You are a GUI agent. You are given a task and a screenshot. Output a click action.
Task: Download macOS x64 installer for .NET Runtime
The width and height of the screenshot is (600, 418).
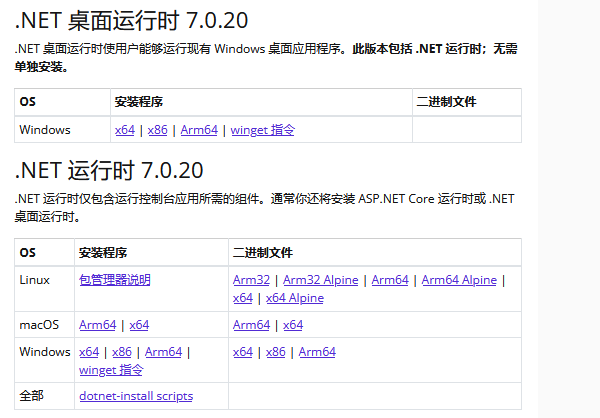(139, 325)
